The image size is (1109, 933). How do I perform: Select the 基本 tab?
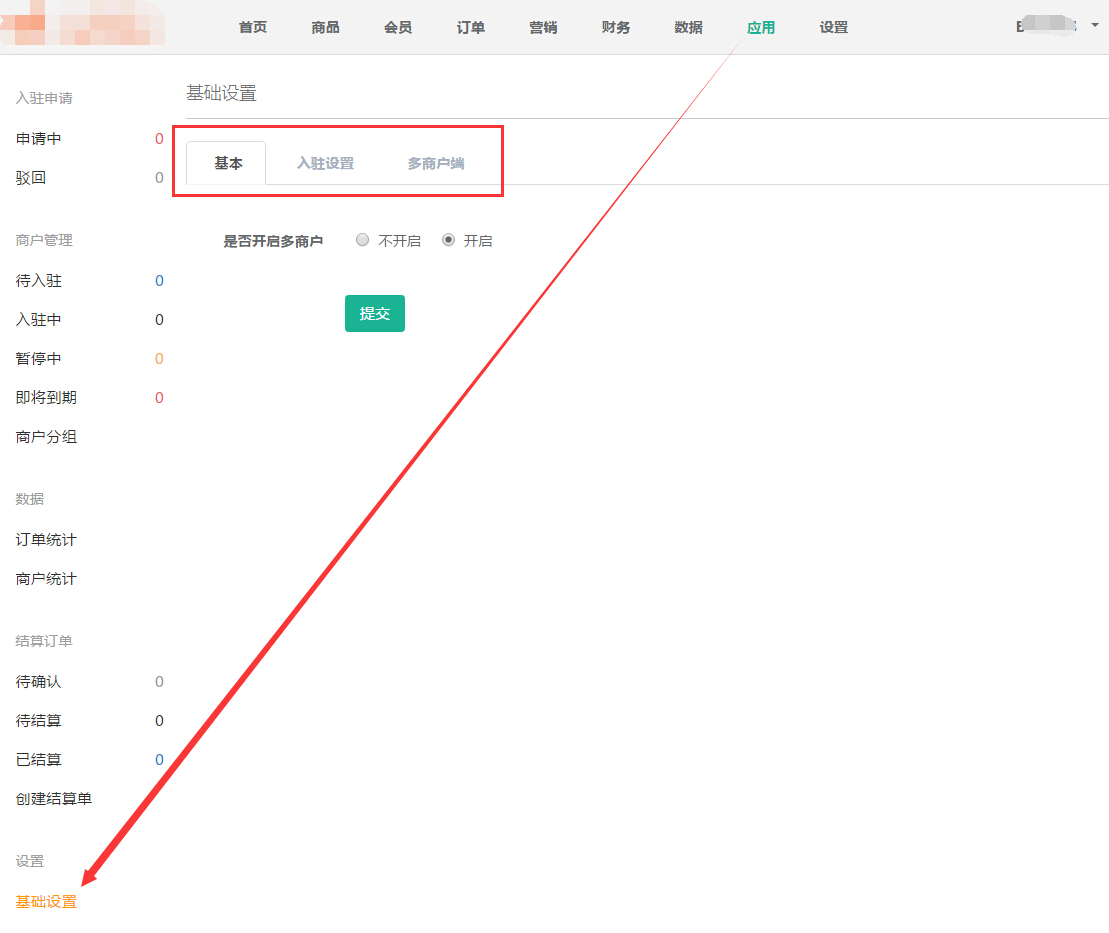point(228,163)
